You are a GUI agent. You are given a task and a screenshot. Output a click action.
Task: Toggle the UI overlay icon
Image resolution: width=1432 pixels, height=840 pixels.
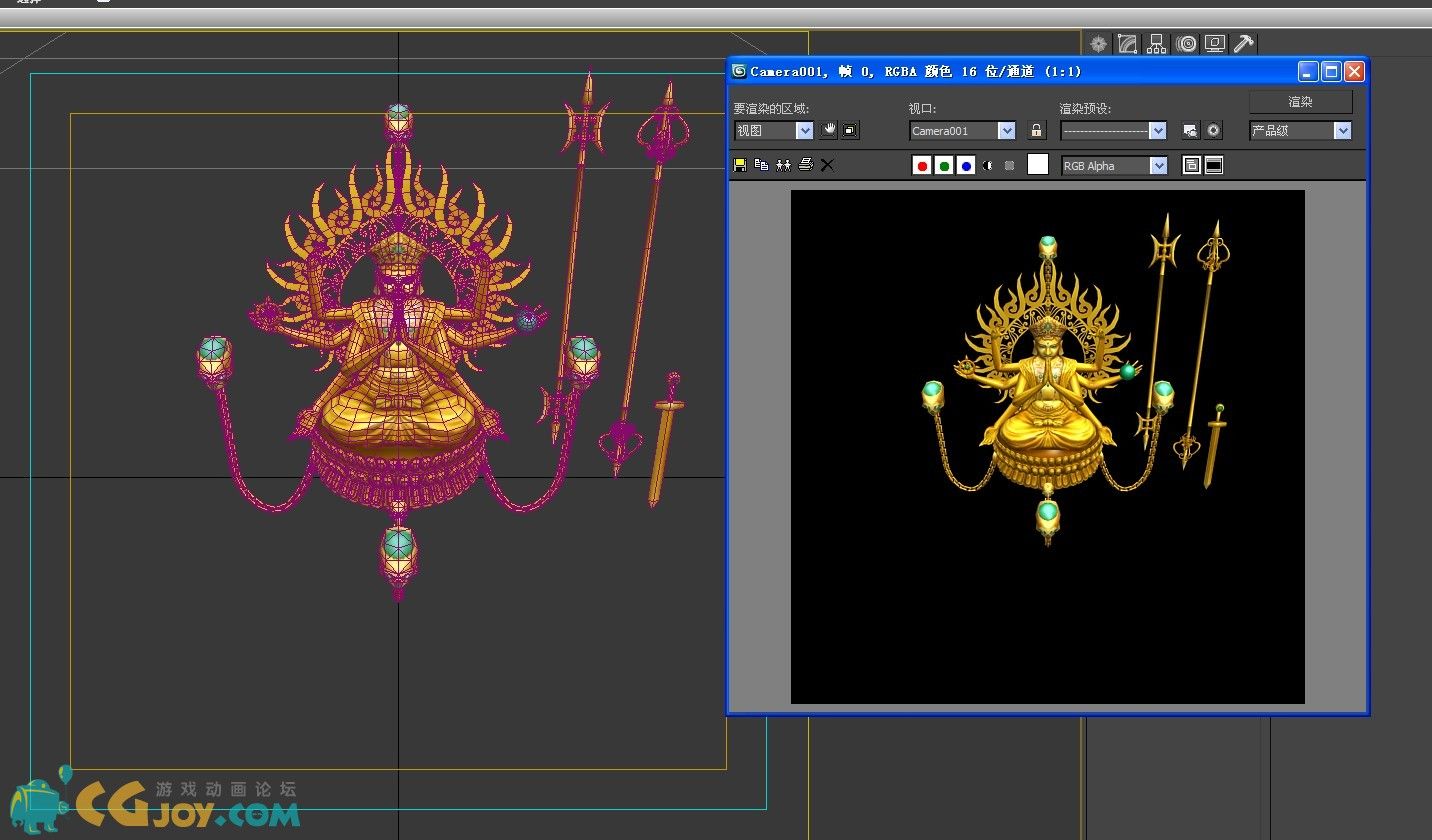coord(1192,165)
